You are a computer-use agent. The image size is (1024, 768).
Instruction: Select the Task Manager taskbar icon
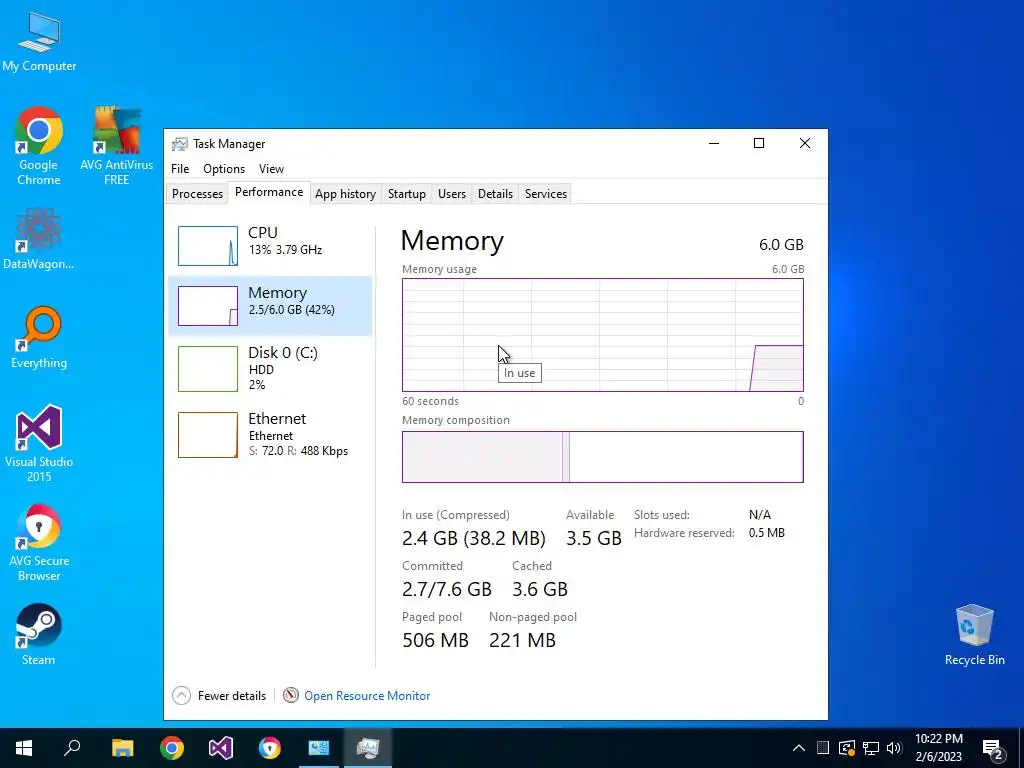coord(368,748)
